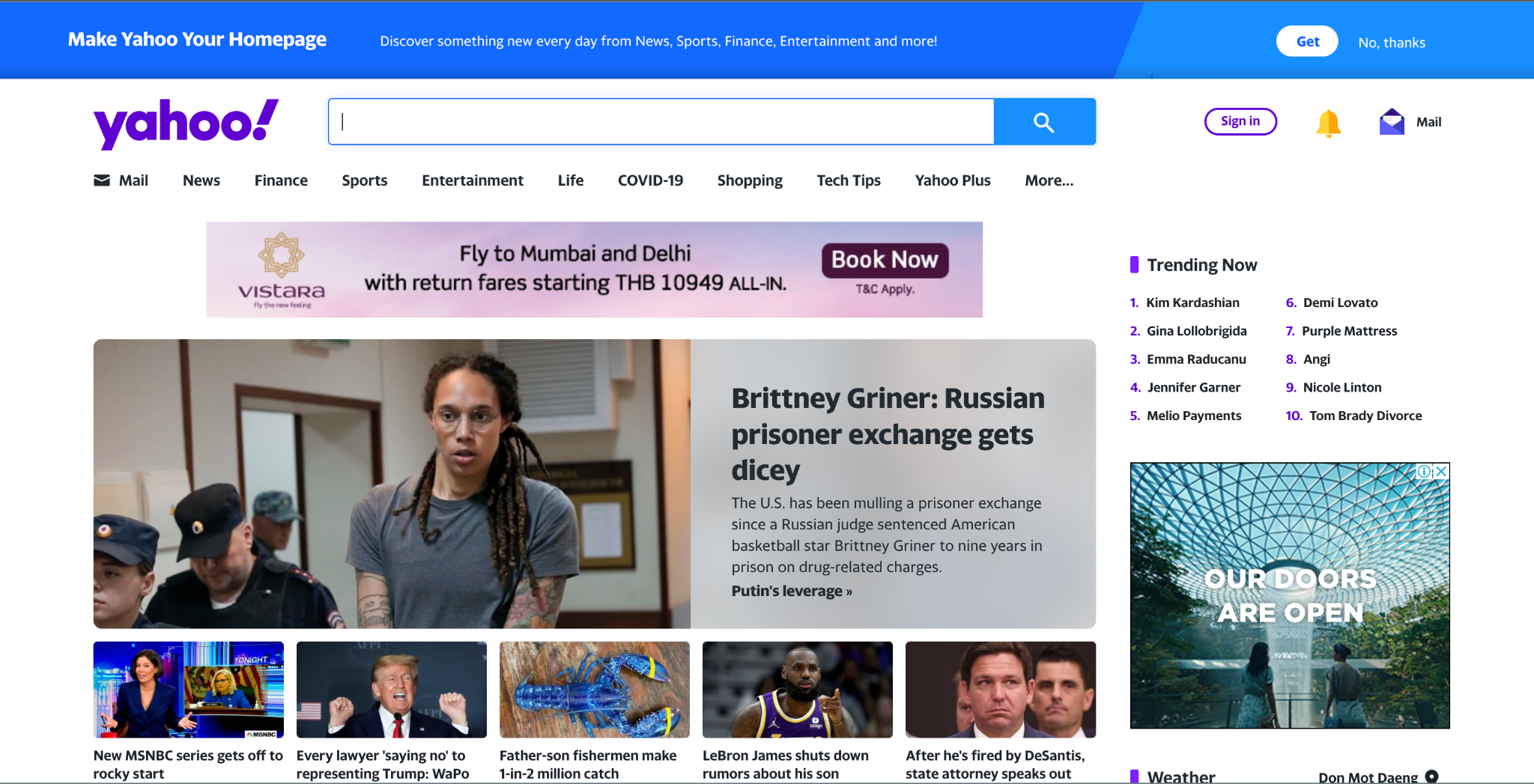Open the COVID-19 section
The image size is (1534, 784).
[650, 180]
